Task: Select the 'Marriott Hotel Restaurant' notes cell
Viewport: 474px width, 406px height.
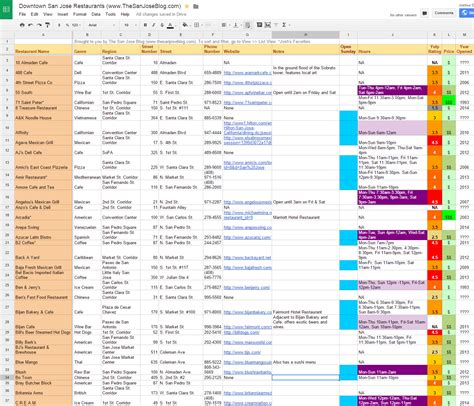Action: click(306, 215)
